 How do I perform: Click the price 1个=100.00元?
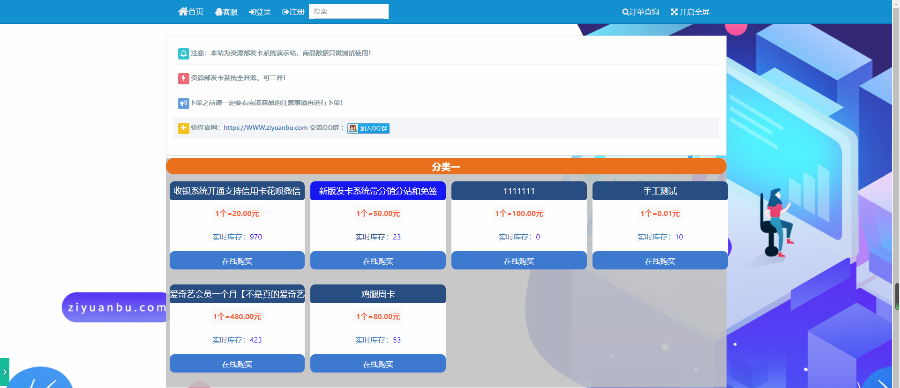pyautogui.click(x=519, y=214)
